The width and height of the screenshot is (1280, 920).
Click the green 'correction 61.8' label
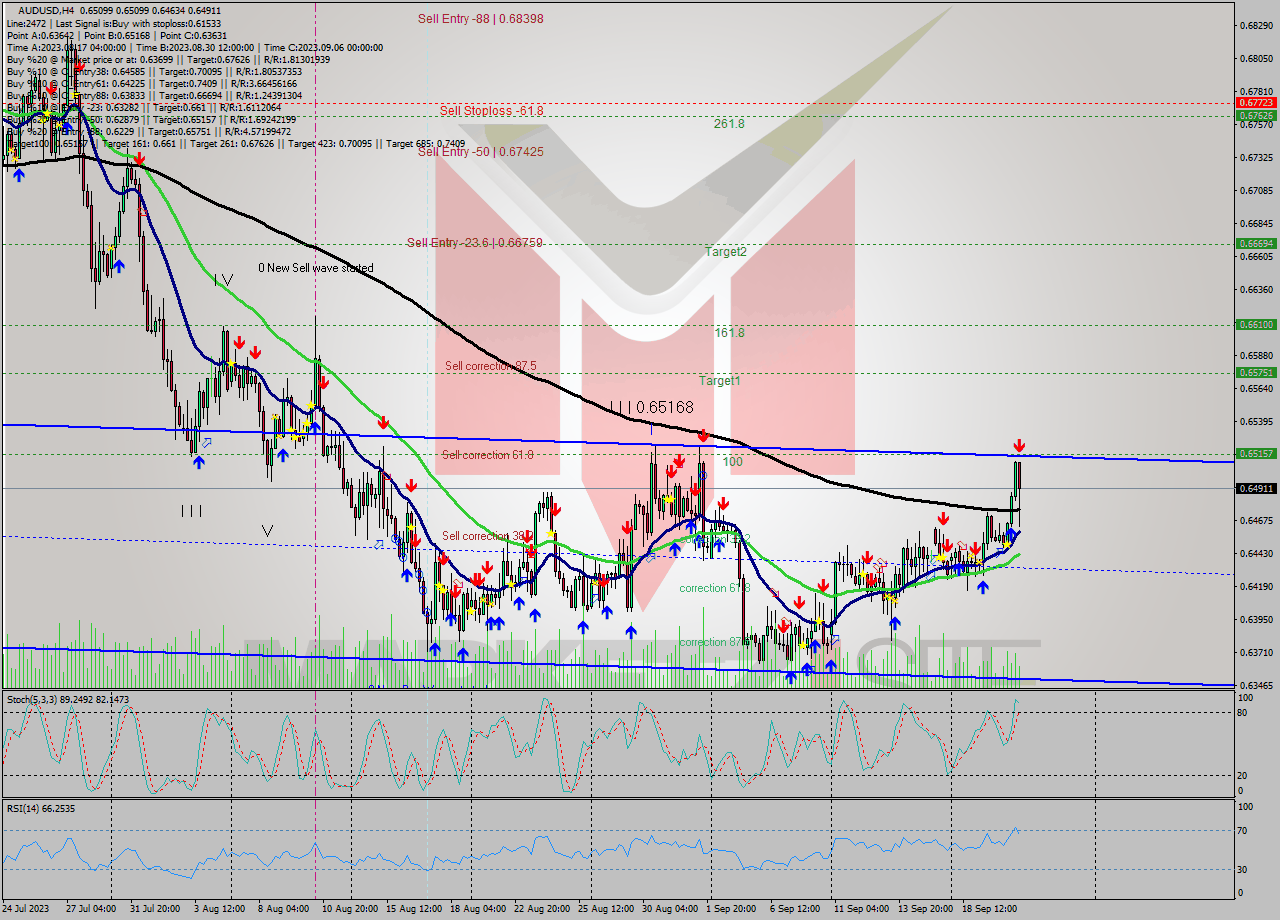(x=714, y=588)
